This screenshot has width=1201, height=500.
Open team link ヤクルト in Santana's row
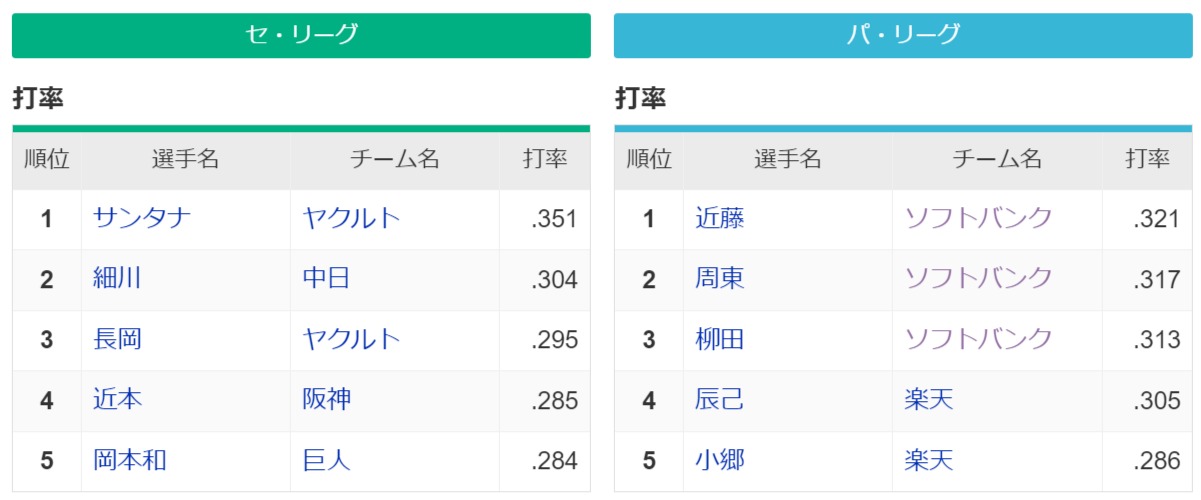point(352,218)
